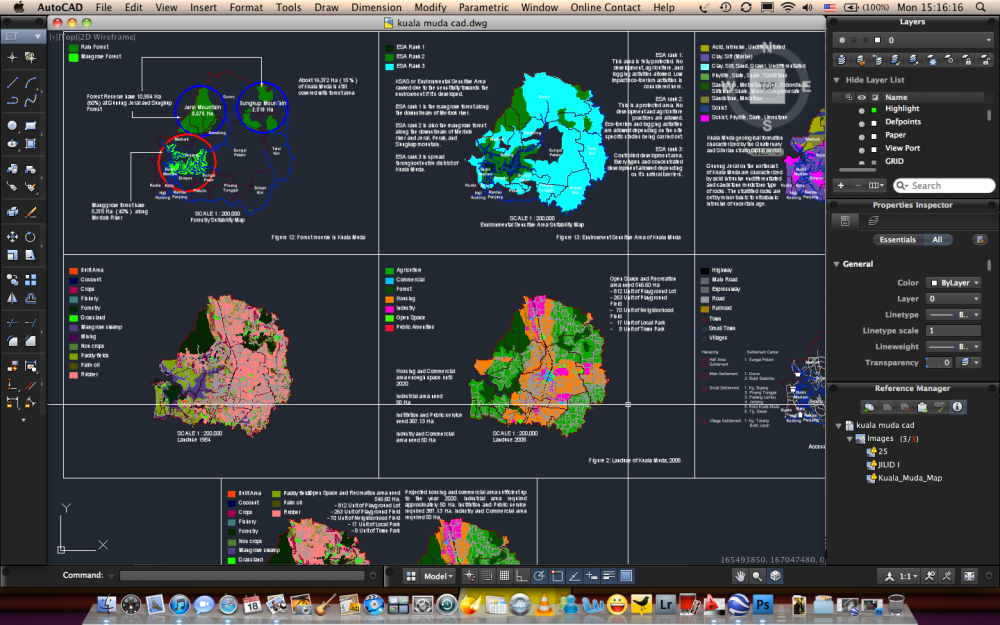
Task: Toggle visibility of the View Port layer
Action: click(861, 148)
